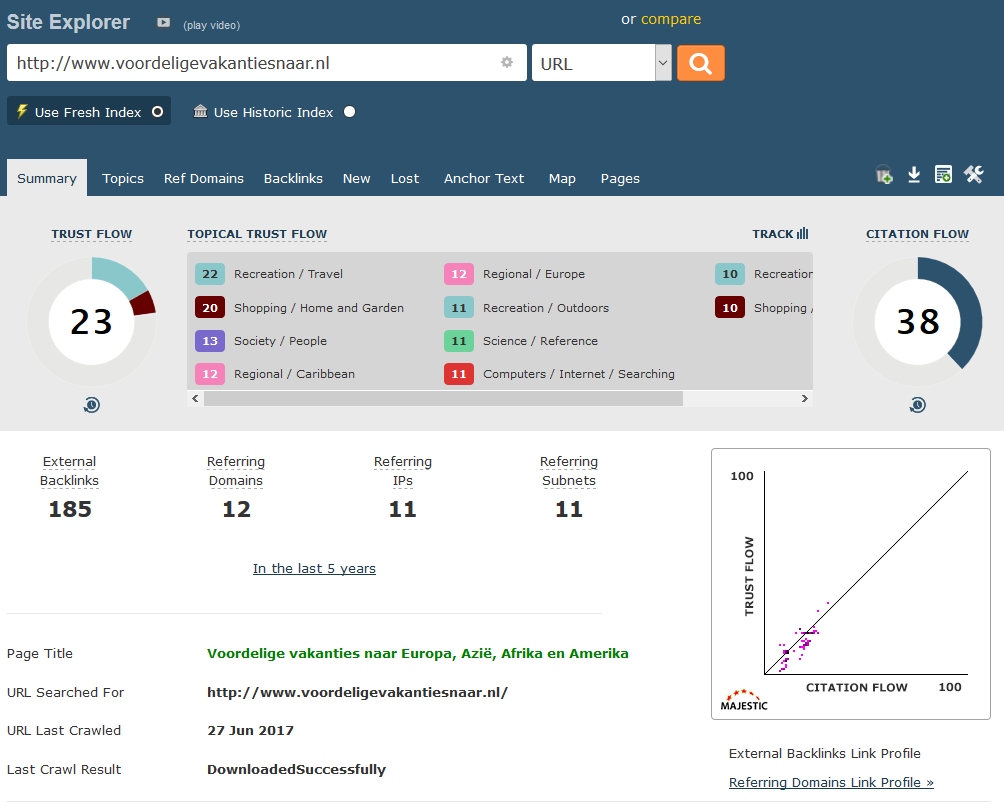Open the Ref Domains tab

(x=204, y=178)
